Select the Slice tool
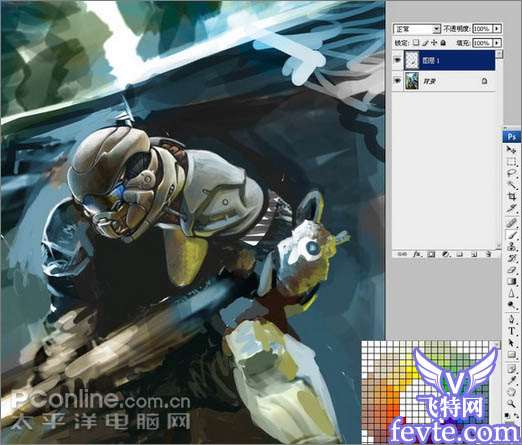Image resolution: width=522 pixels, height=445 pixels. pyautogui.click(x=511, y=209)
